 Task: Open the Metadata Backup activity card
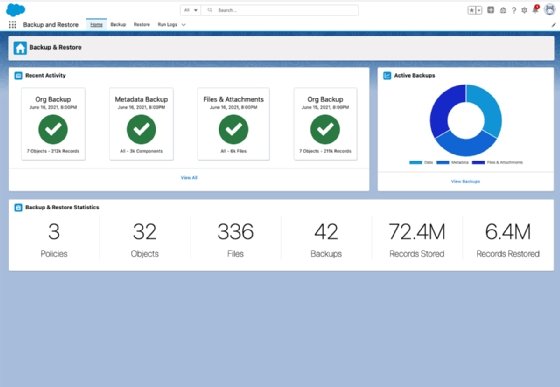141,124
